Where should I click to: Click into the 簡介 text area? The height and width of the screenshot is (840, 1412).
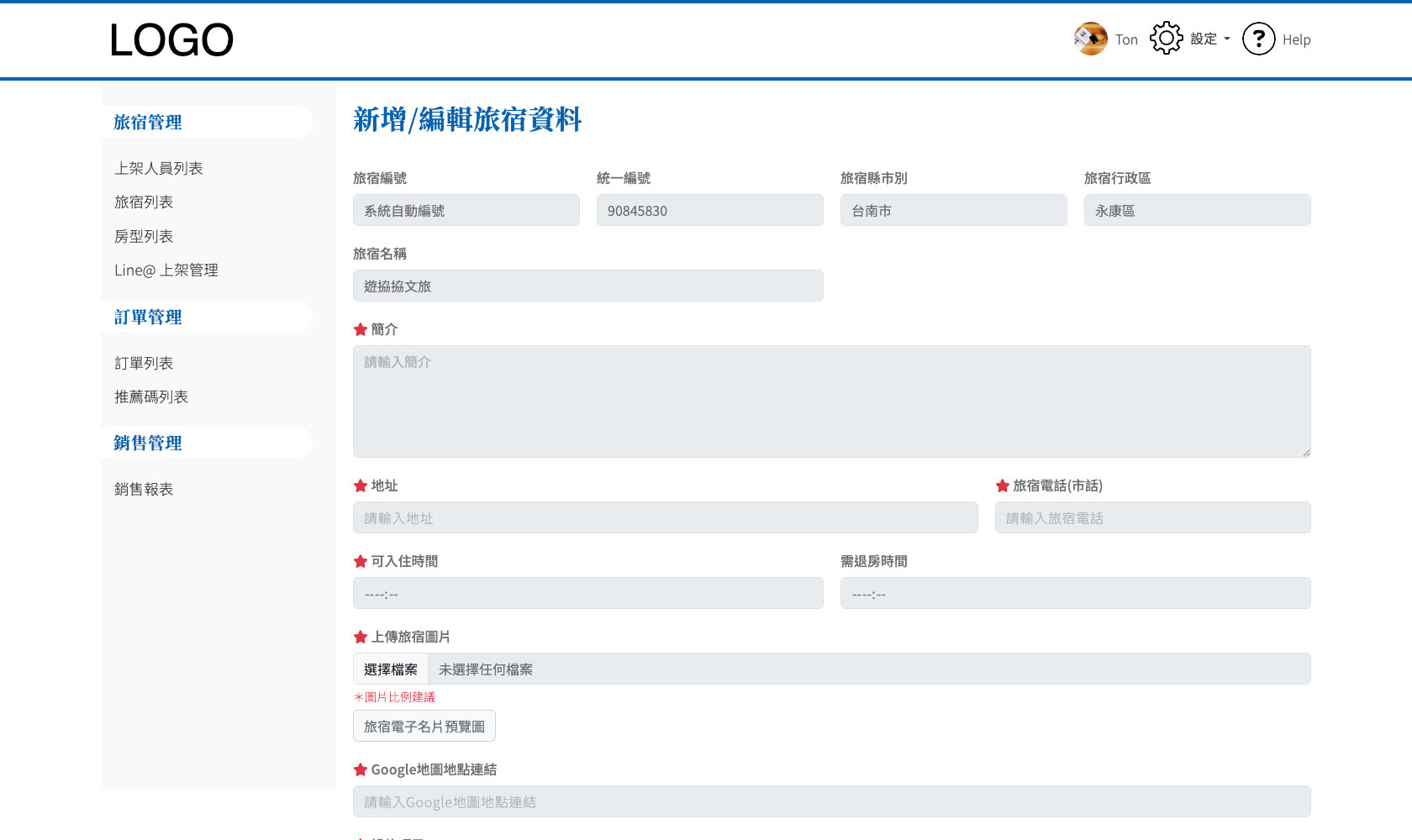(831, 402)
